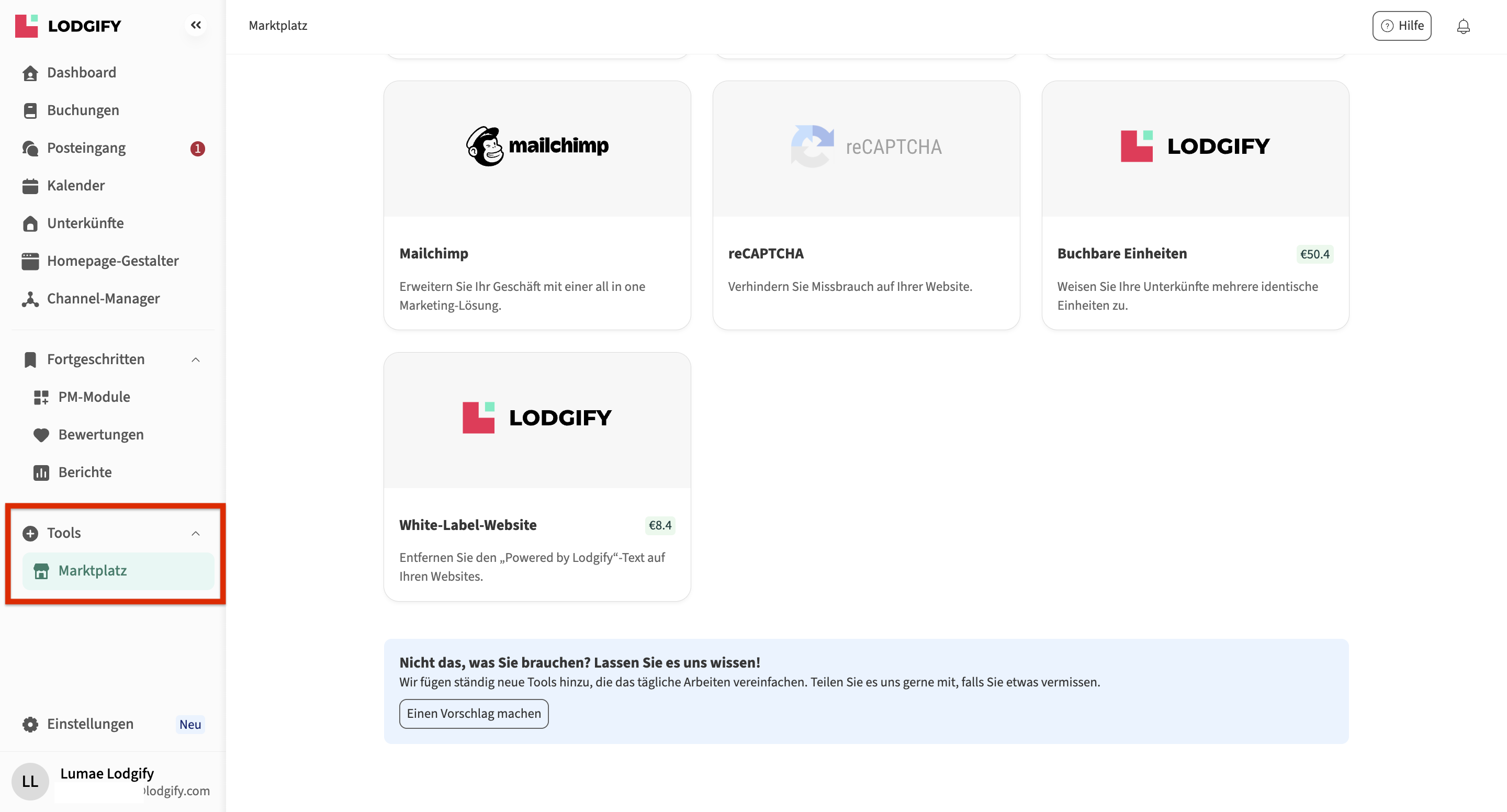
Task: Open Posteingang with the unread message
Action: click(86, 148)
